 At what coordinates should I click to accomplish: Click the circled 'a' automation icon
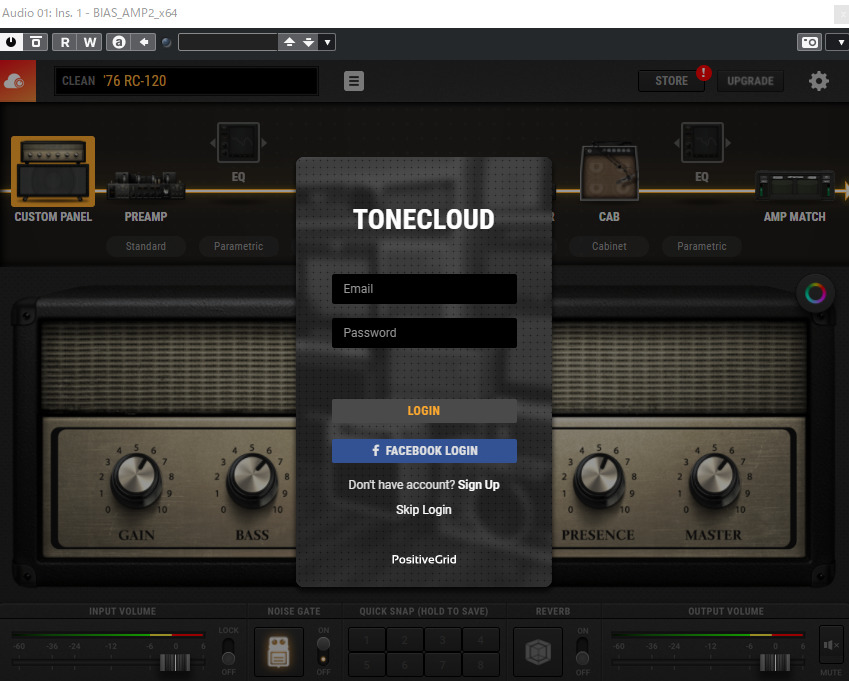pyautogui.click(x=119, y=42)
